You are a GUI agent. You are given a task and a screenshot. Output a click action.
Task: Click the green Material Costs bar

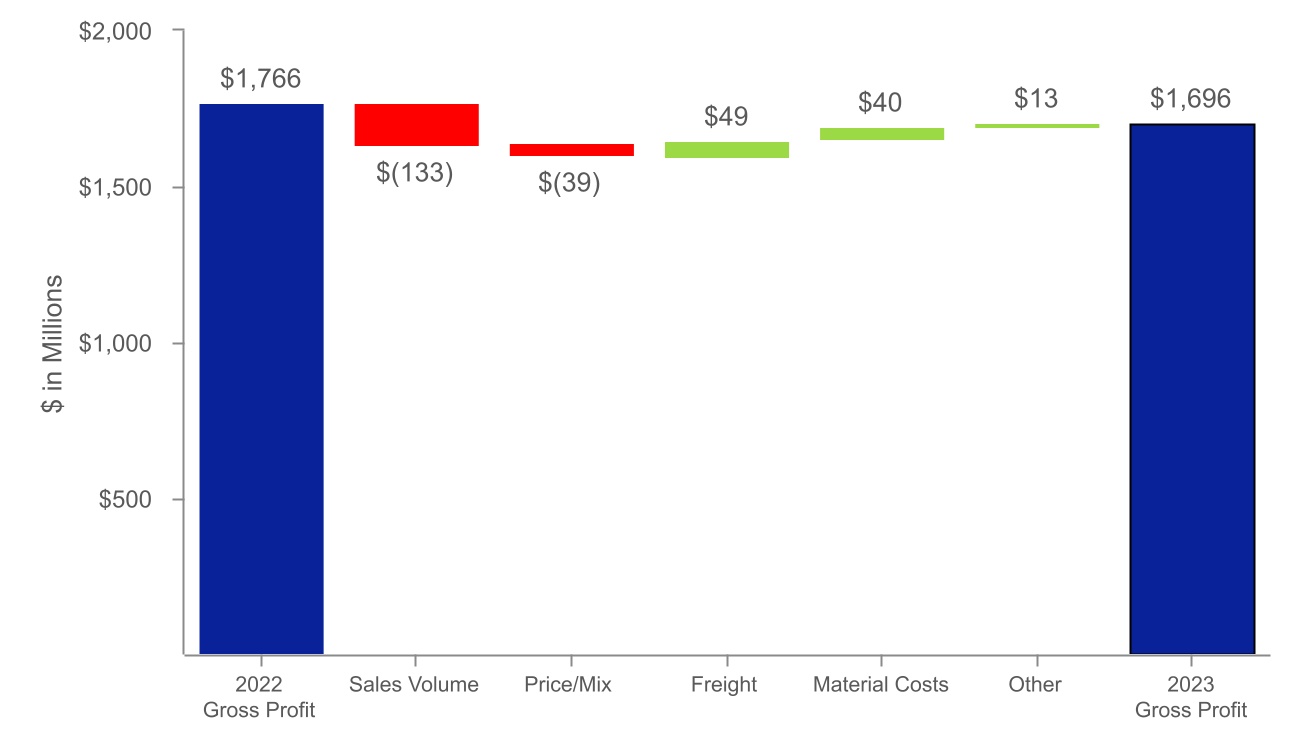tap(882, 134)
